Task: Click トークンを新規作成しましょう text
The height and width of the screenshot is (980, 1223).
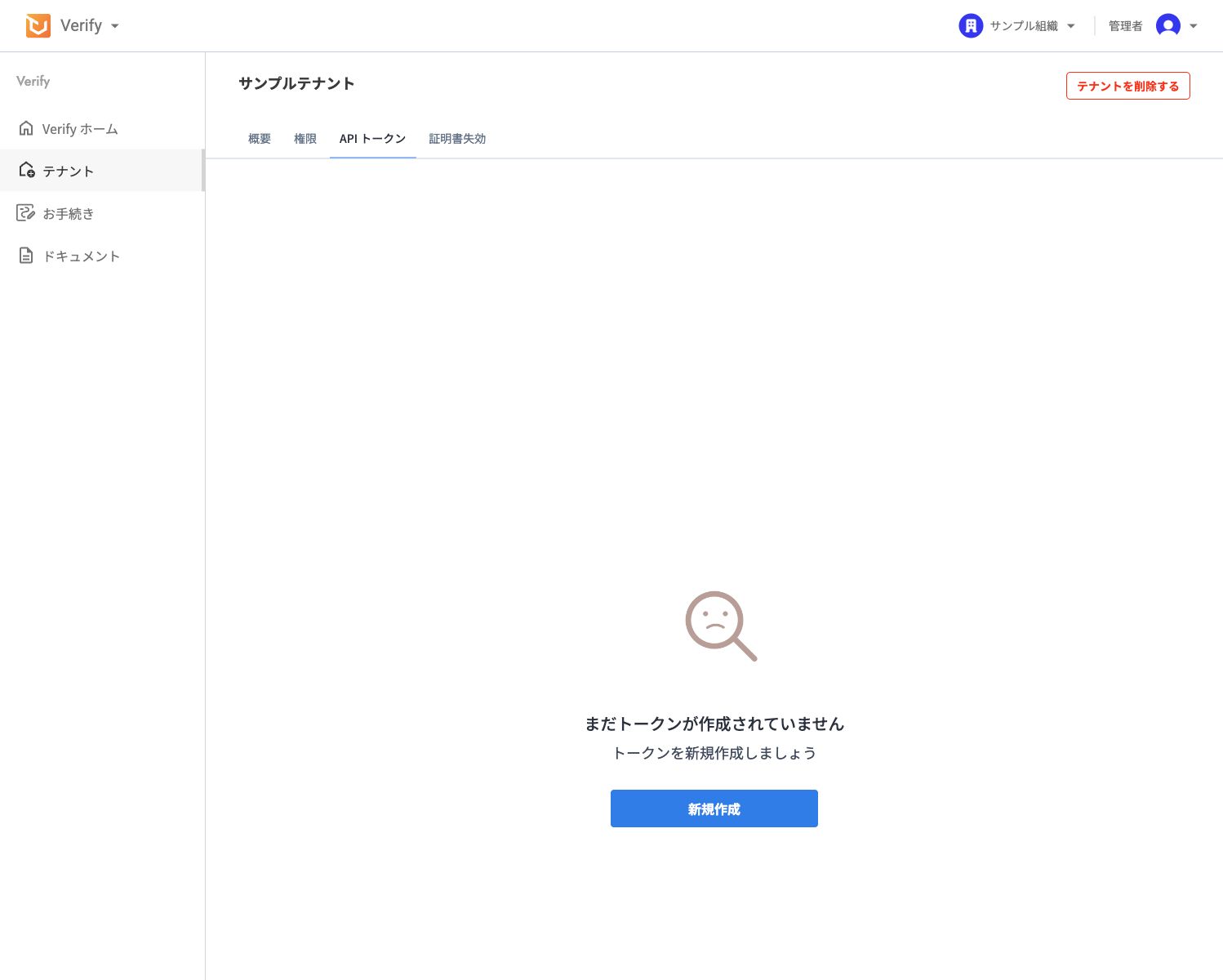Action: tap(714, 753)
